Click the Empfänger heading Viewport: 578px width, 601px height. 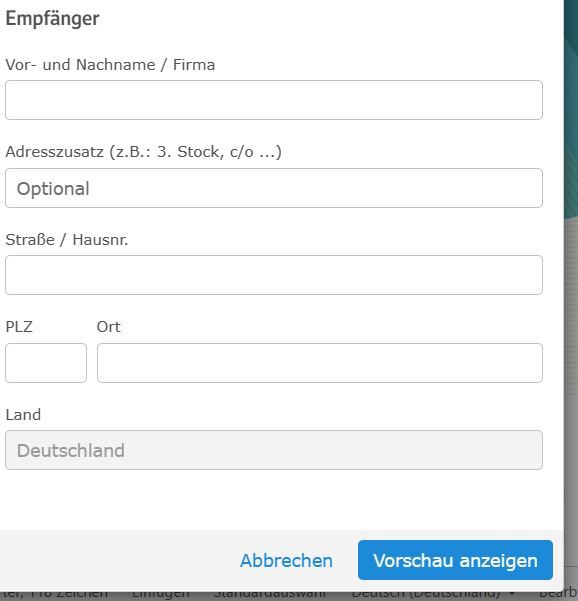(x=53, y=18)
